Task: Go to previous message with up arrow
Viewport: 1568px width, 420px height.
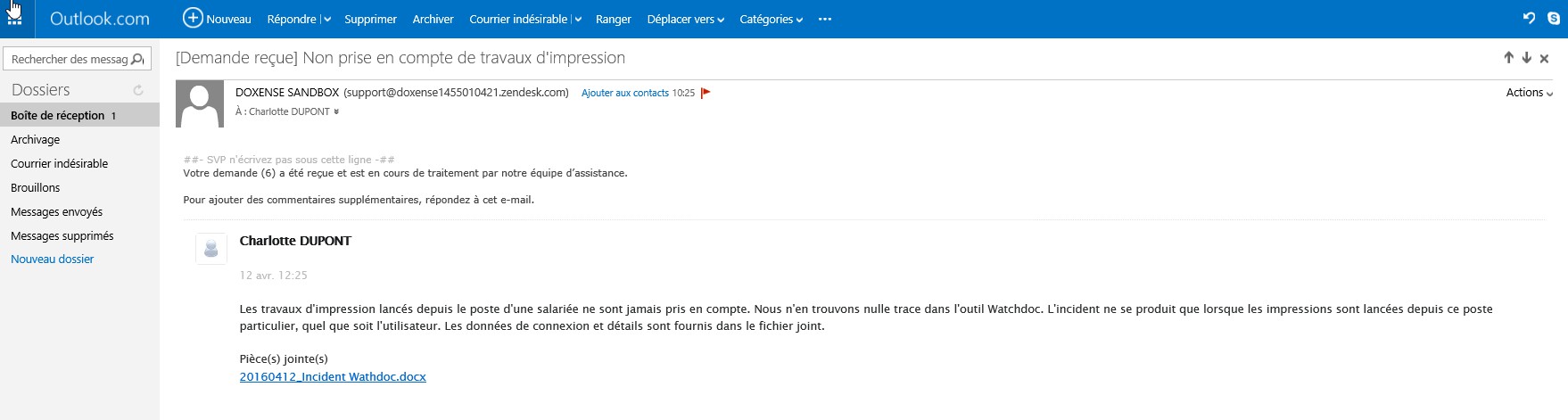Action: pos(1508,58)
